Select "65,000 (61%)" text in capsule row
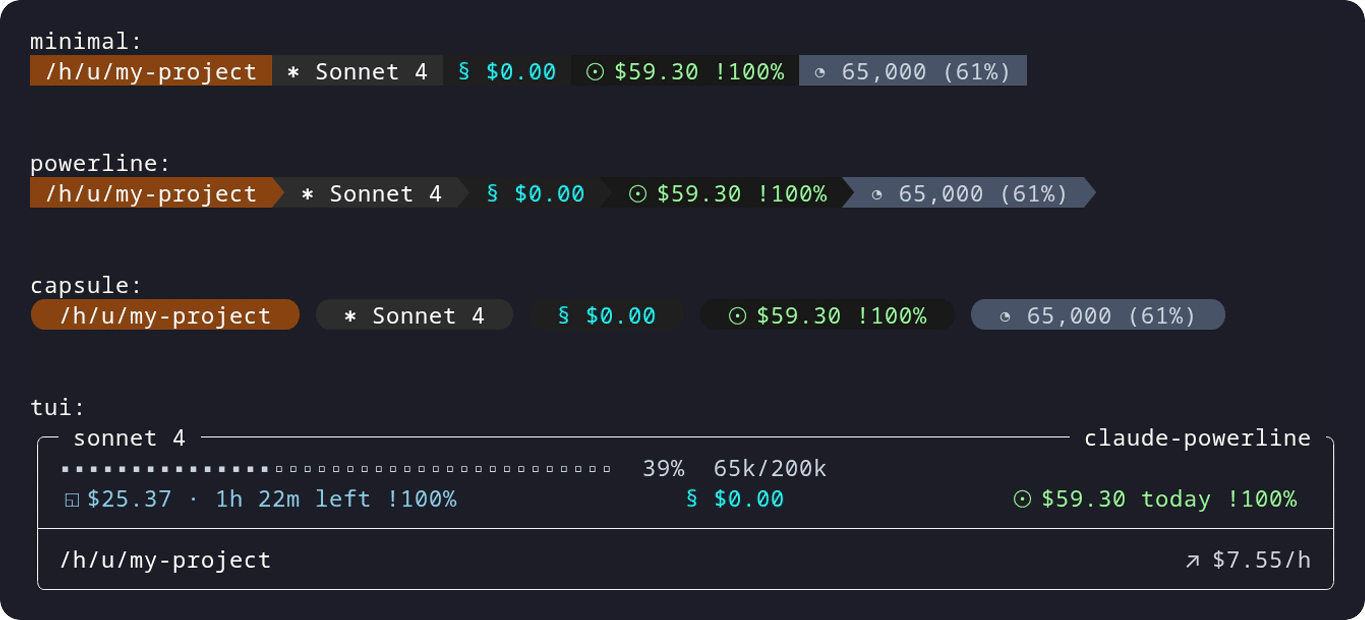The width and height of the screenshot is (1365, 620). [1111, 316]
